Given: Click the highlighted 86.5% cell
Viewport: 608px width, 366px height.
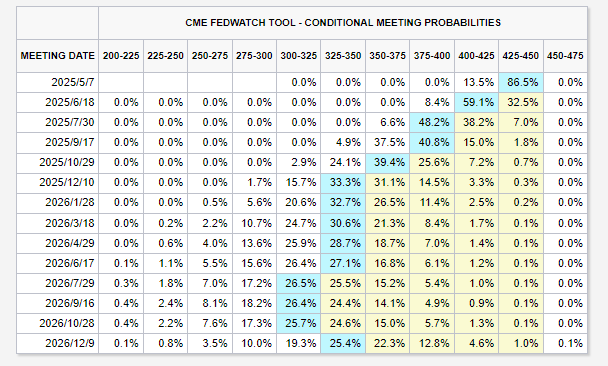Looking at the screenshot, I should (521, 82).
